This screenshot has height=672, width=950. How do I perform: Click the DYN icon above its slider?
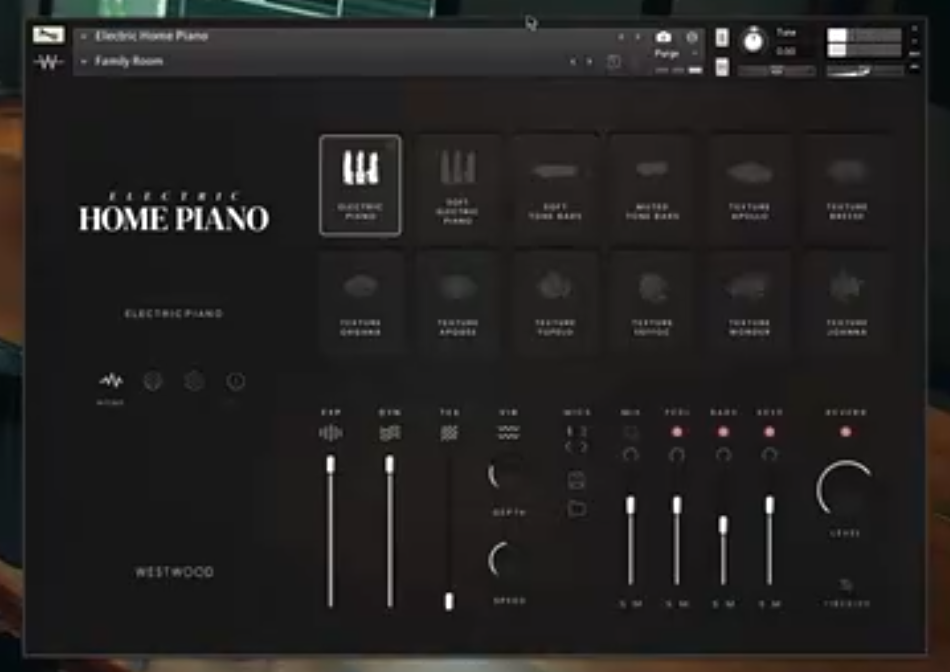(390, 433)
